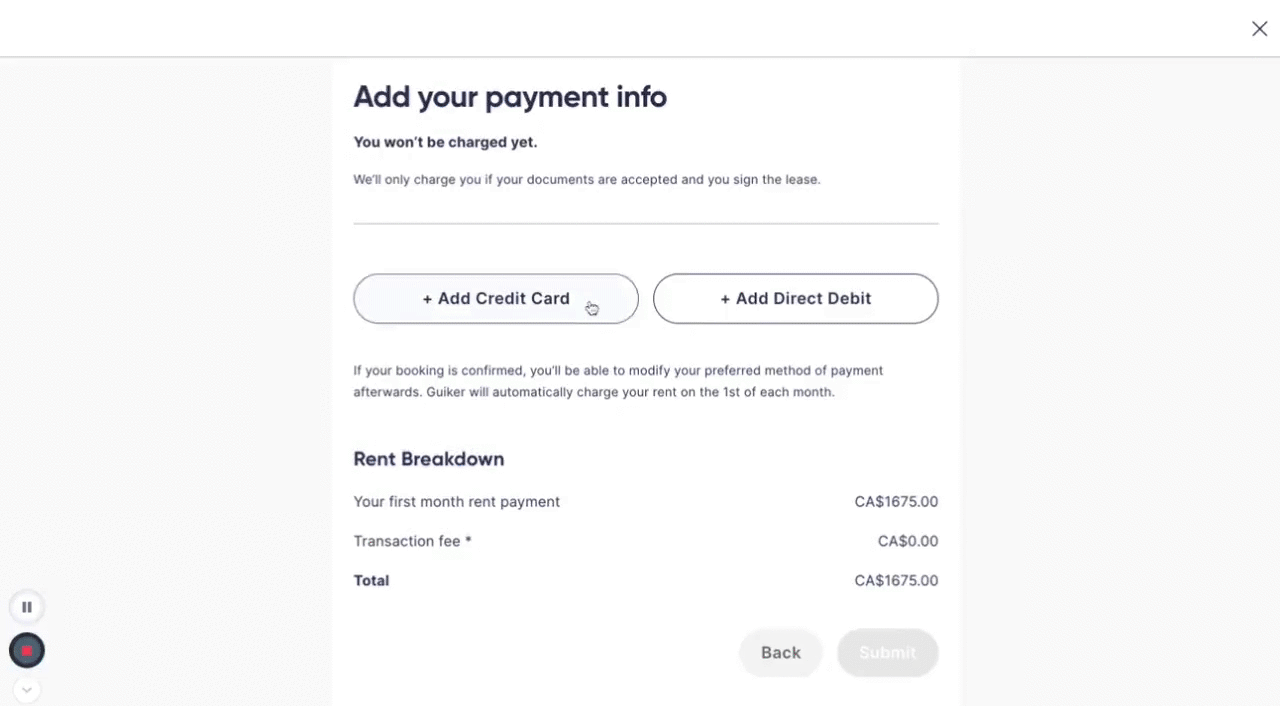Pause the screen recording
The width and height of the screenshot is (1280, 706).
pos(27,607)
